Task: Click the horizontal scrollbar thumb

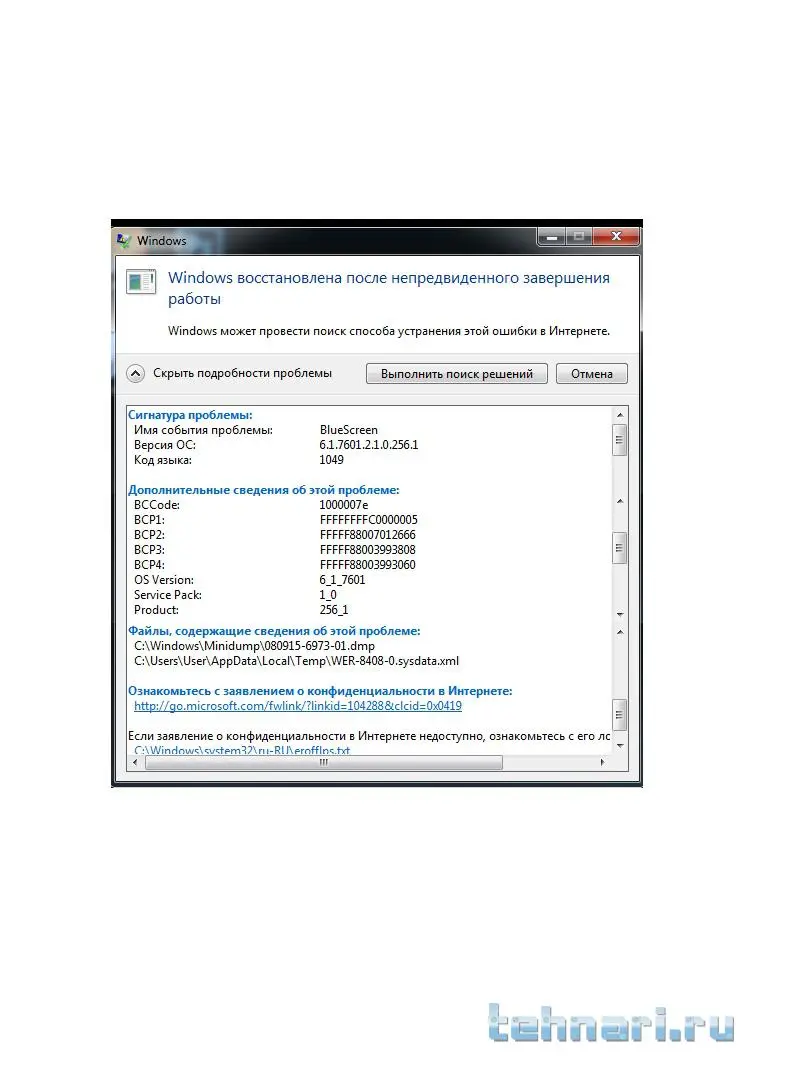Action: click(x=323, y=762)
